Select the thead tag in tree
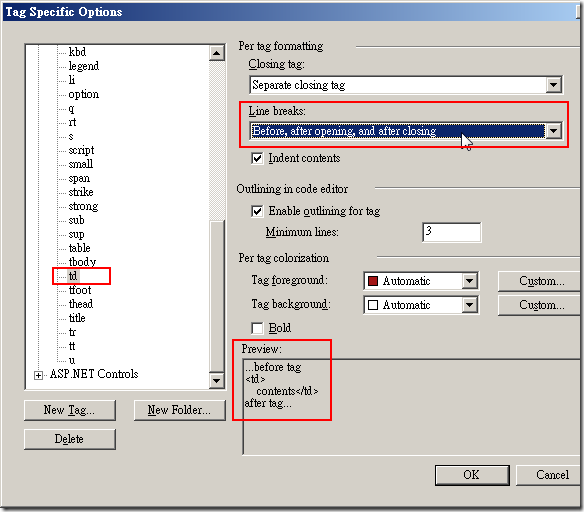584x512 pixels. pos(81,304)
